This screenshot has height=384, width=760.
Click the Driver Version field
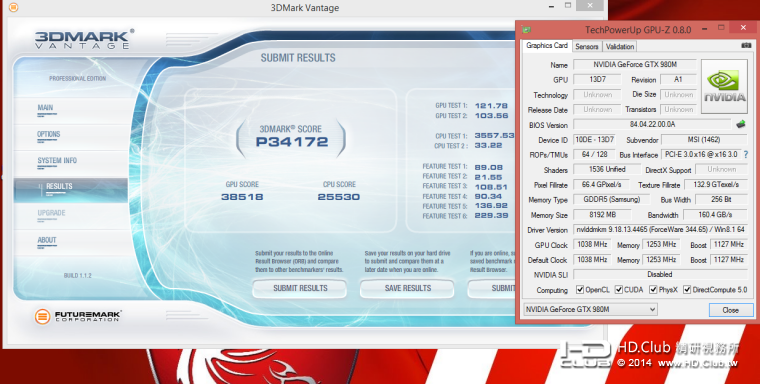coord(661,229)
